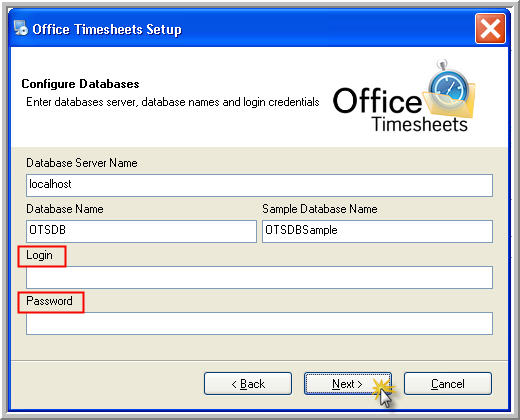Click the highlighted Login label
520x420 pixels.
coord(39,255)
